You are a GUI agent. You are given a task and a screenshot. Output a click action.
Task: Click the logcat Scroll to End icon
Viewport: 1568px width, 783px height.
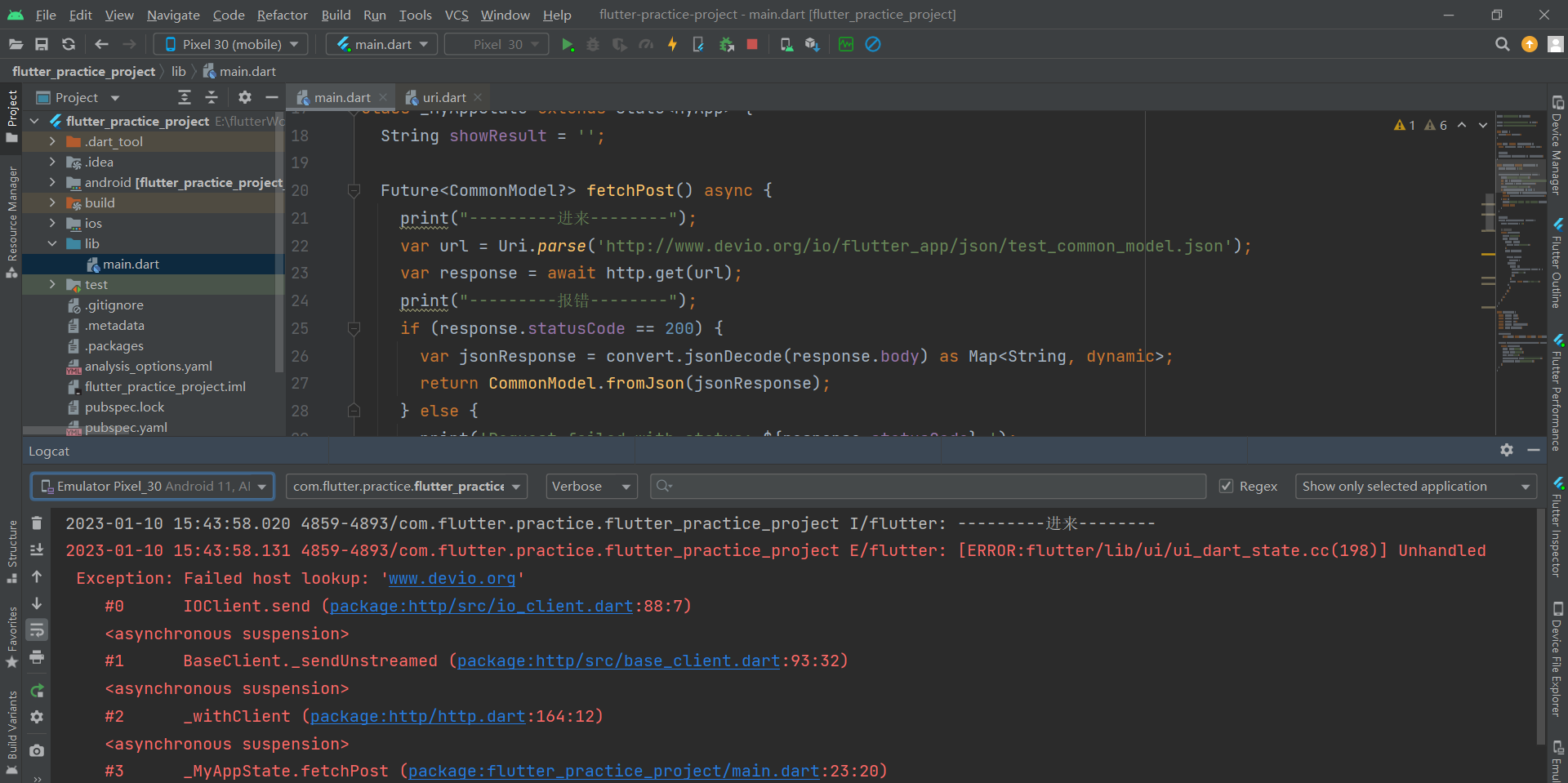[x=37, y=549]
